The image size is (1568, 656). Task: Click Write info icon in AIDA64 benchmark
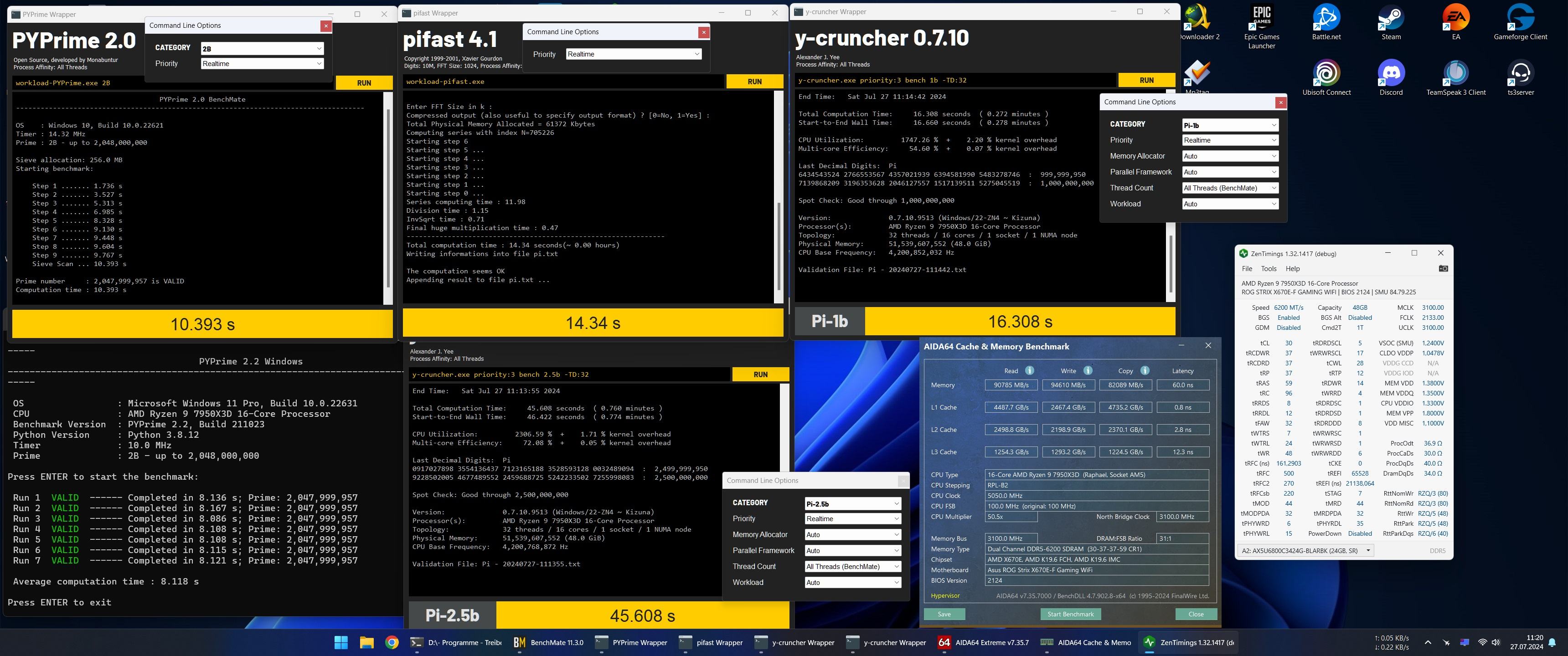pos(1088,371)
